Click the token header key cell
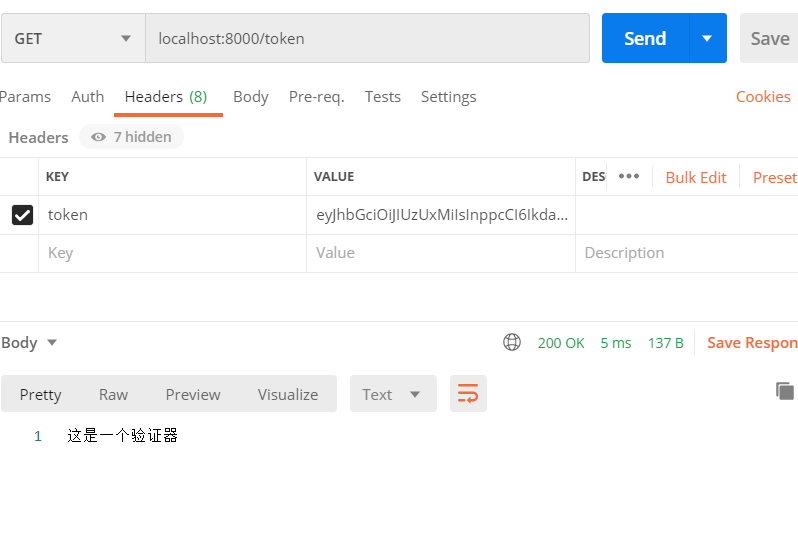798x555 pixels. click(173, 215)
